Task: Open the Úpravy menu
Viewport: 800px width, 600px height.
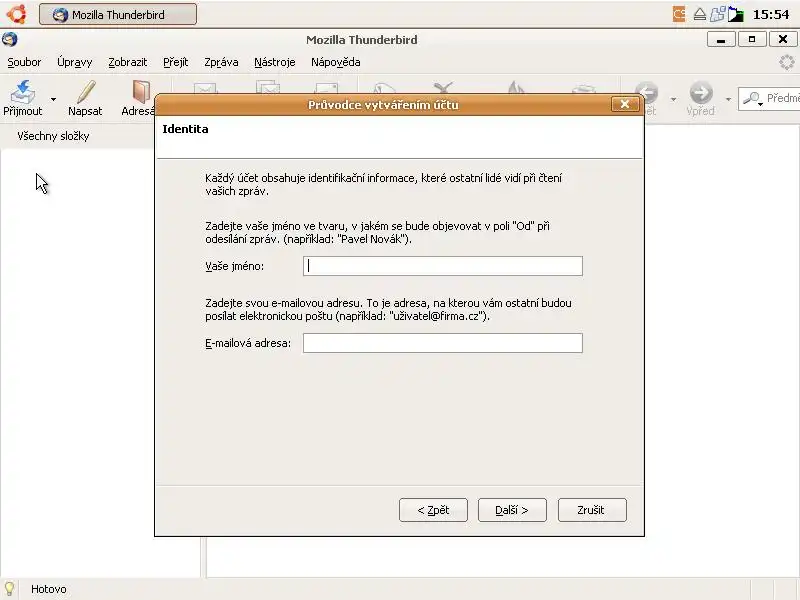Action: pos(74,62)
